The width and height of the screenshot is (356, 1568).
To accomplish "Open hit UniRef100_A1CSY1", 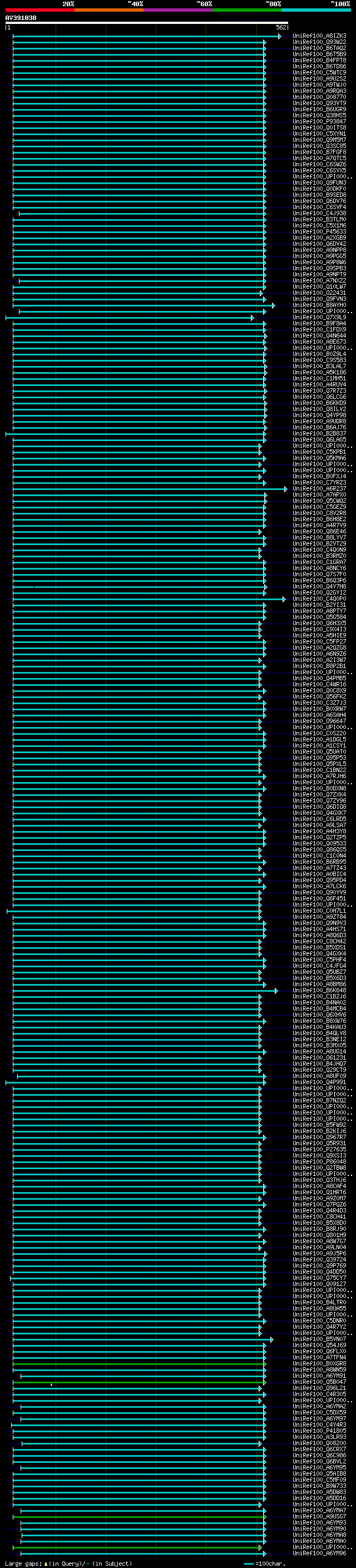I will (x=319, y=746).
